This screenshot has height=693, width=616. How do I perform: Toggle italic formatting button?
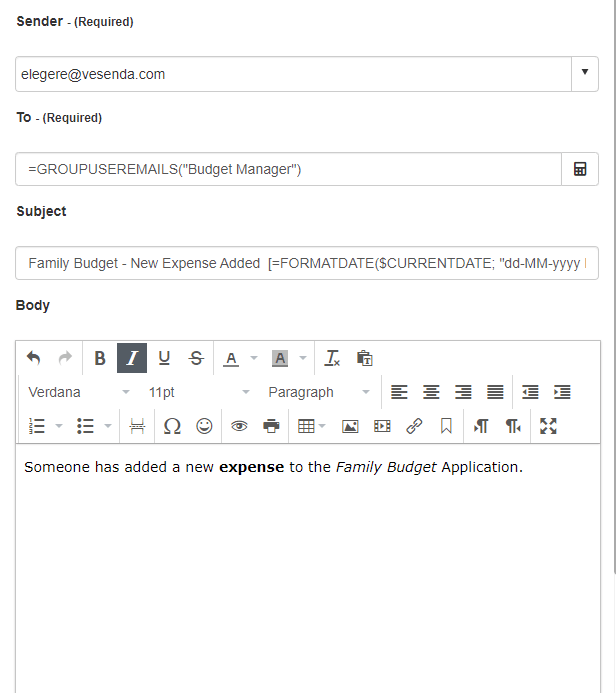132,358
